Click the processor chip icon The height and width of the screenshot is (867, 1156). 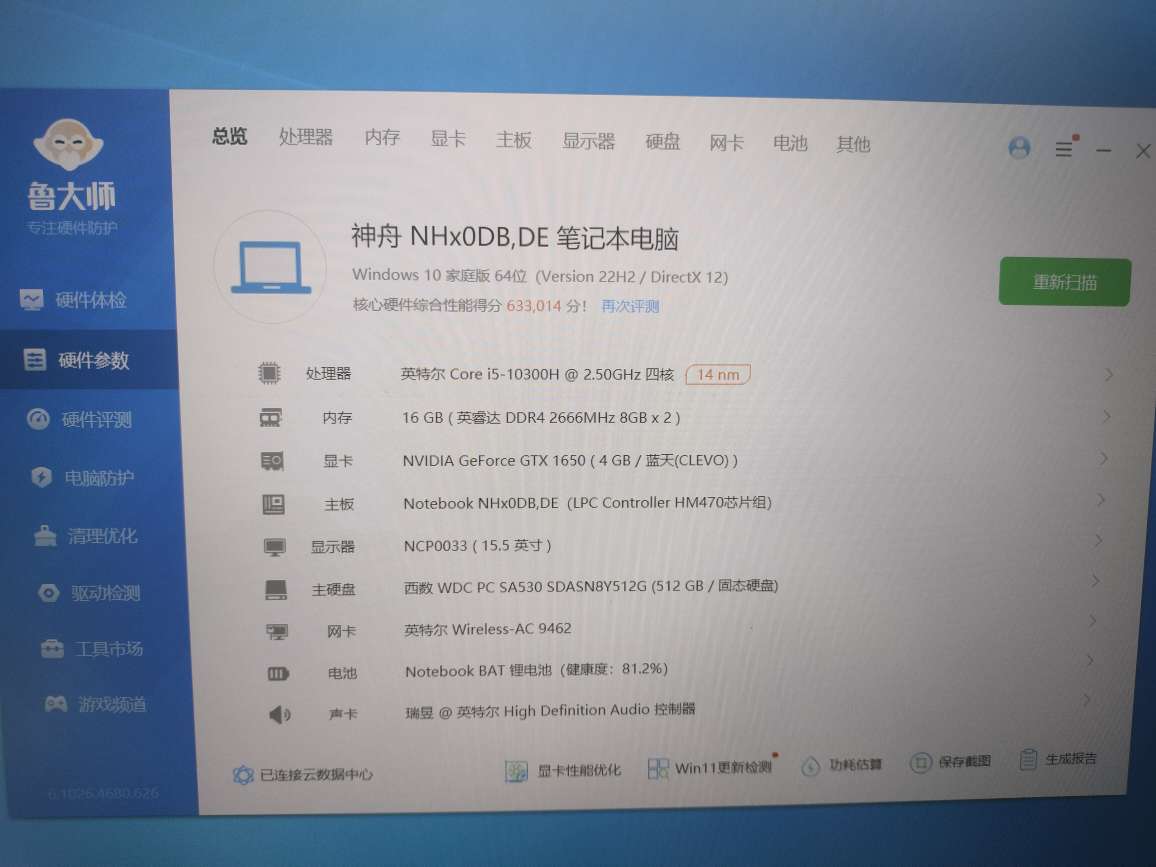[x=269, y=373]
